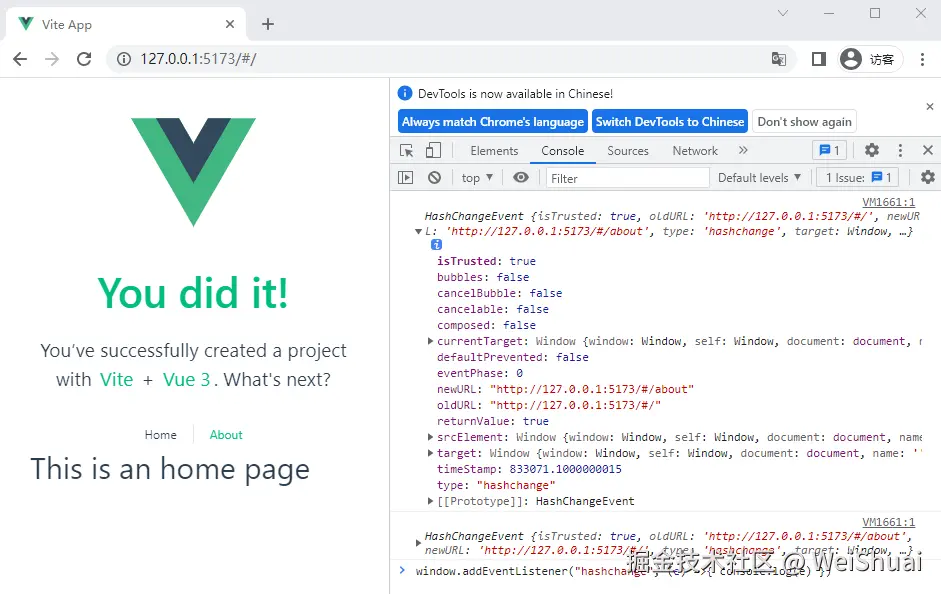Screen dimensions: 941x594
Task: Switch to the Elements tab
Action: click(x=494, y=151)
